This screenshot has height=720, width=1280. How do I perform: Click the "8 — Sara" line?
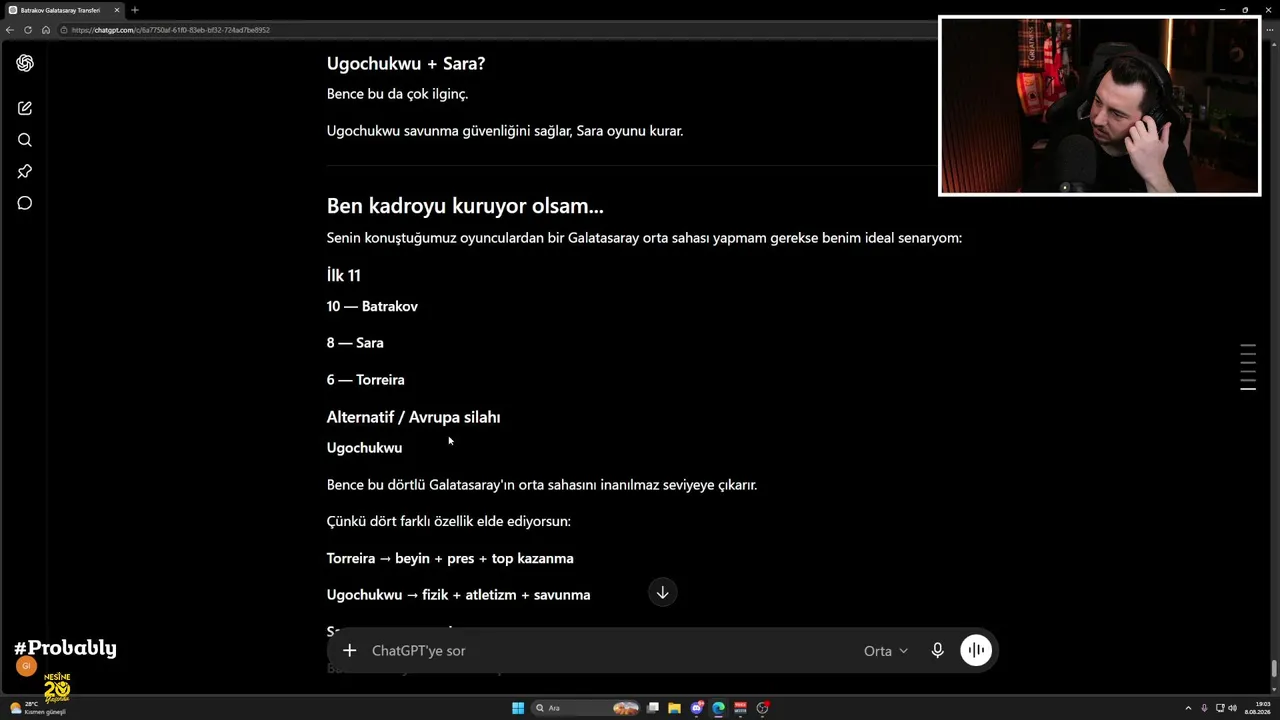coord(355,342)
